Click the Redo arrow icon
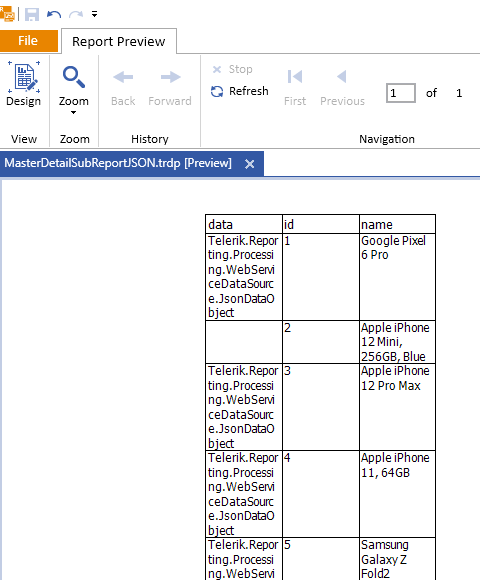480x580 pixels. [x=76, y=15]
